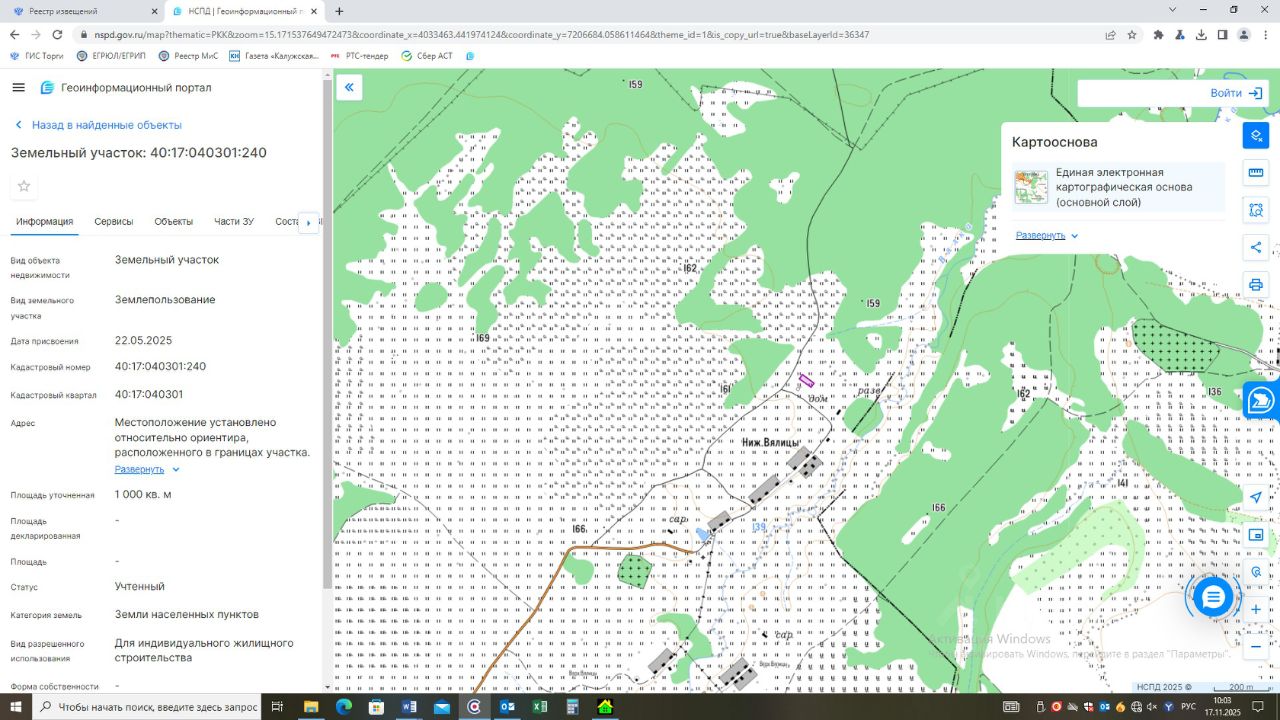Image resolution: width=1280 pixels, height=720 pixels.
Task: Toggle the browser side panel
Action: tap(1222, 34)
